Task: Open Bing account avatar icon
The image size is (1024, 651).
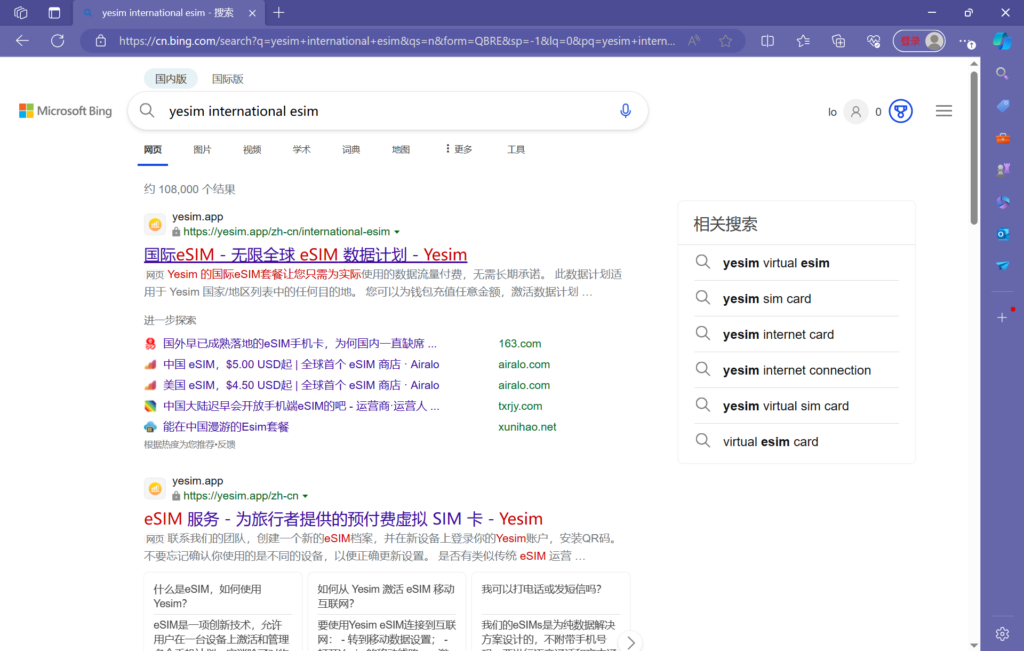Action: (856, 112)
